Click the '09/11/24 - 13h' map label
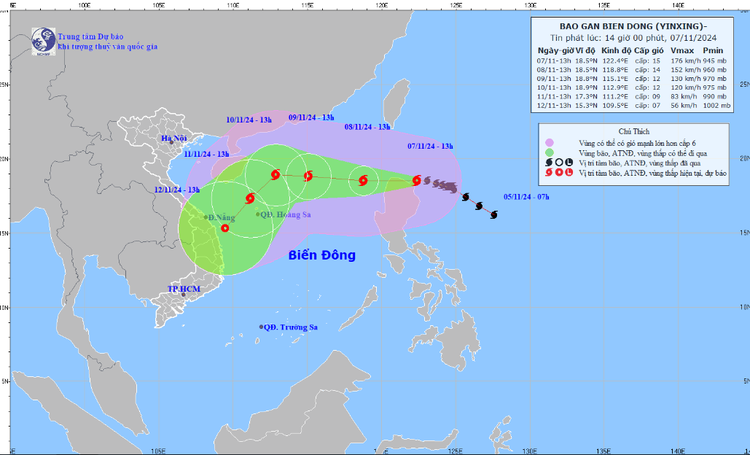The width and height of the screenshot is (750, 455). coord(311,117)
